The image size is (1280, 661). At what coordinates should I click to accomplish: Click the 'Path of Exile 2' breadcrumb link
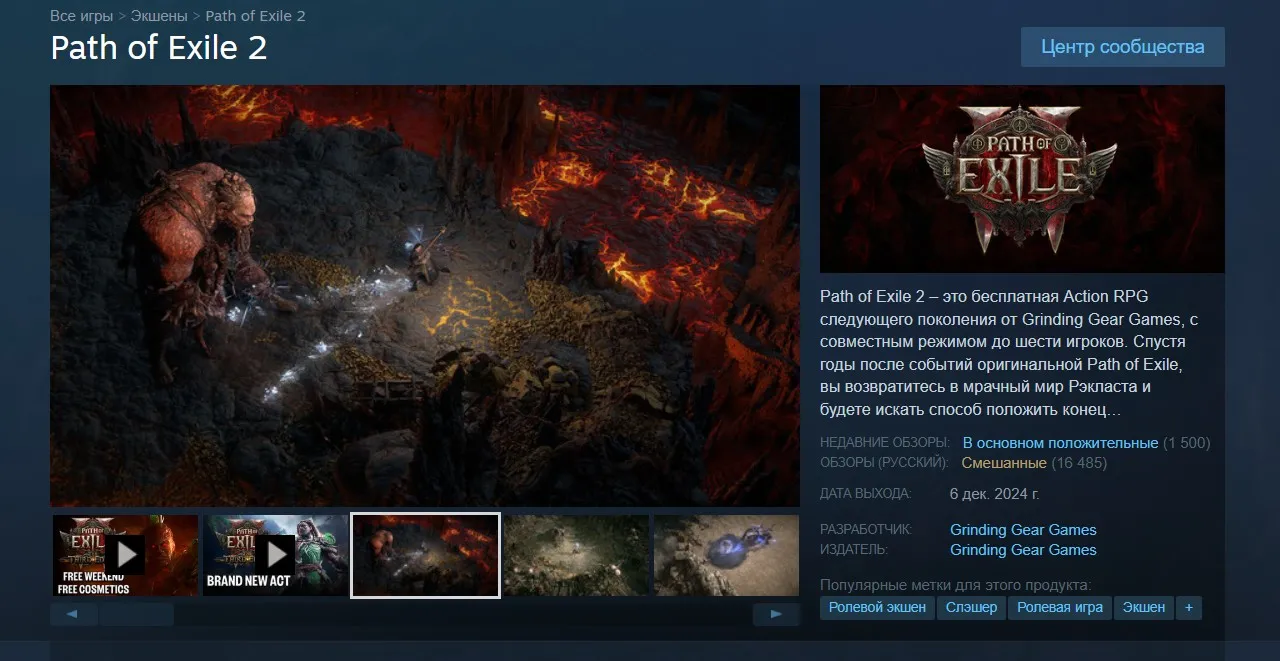[x=255, y=16]
